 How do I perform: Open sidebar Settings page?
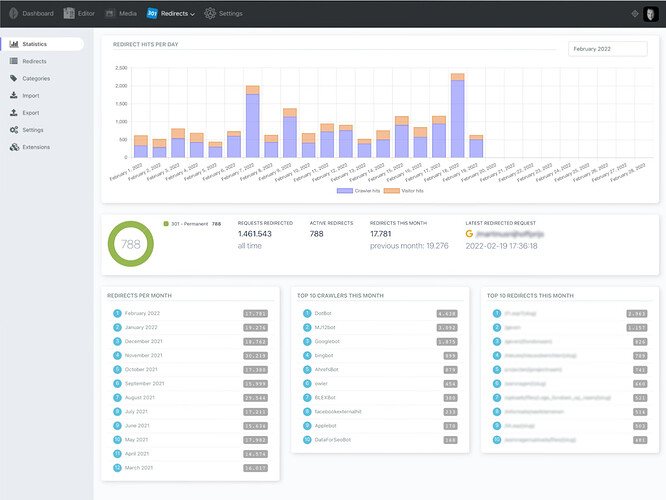point(33,130)
